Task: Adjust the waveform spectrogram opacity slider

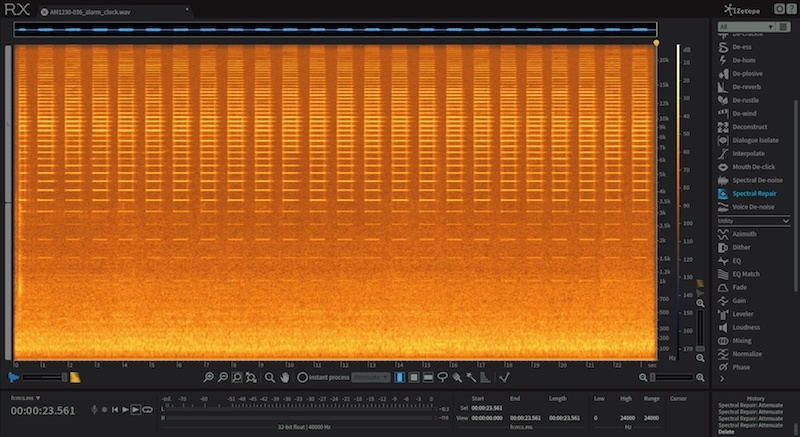Action: pos(44,377)
